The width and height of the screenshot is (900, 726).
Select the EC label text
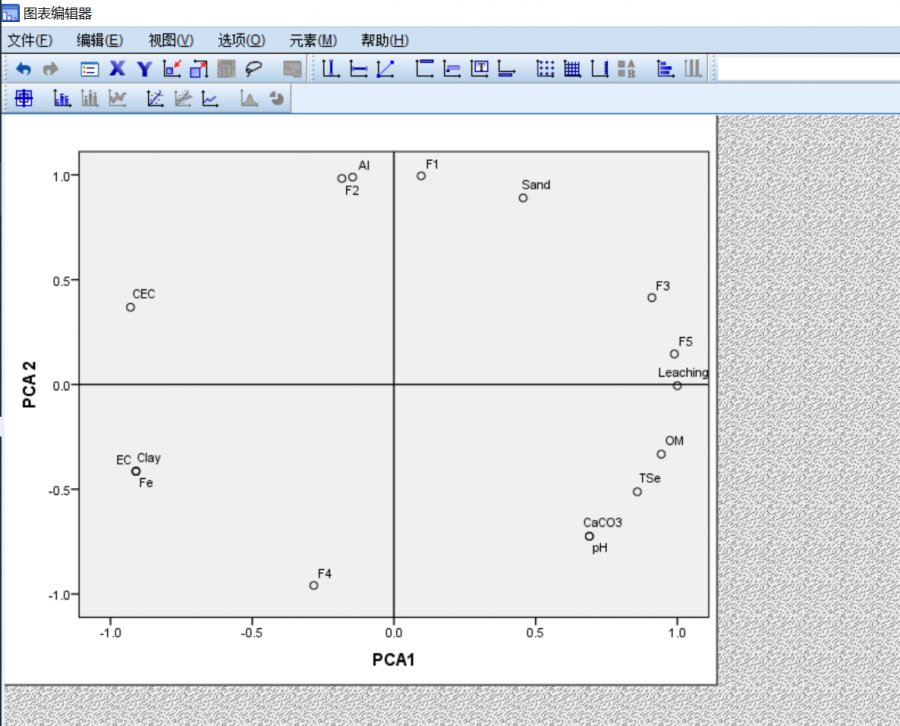123,460
